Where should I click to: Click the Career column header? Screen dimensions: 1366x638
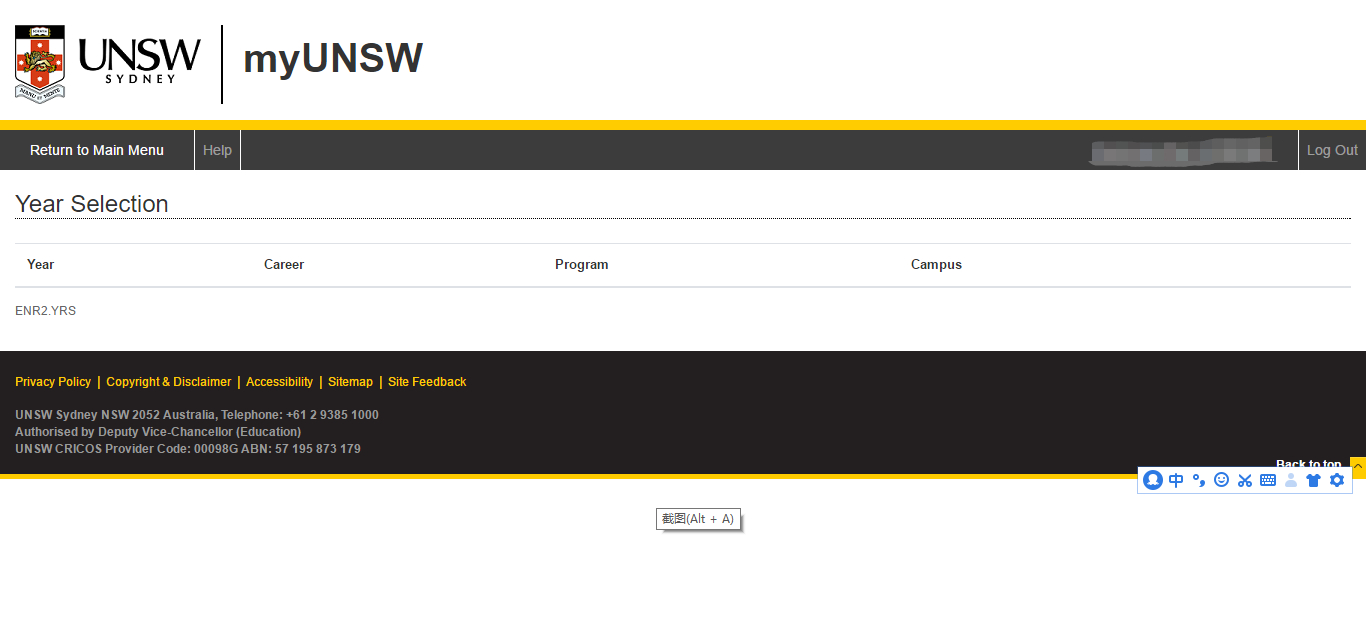[284, 265]
